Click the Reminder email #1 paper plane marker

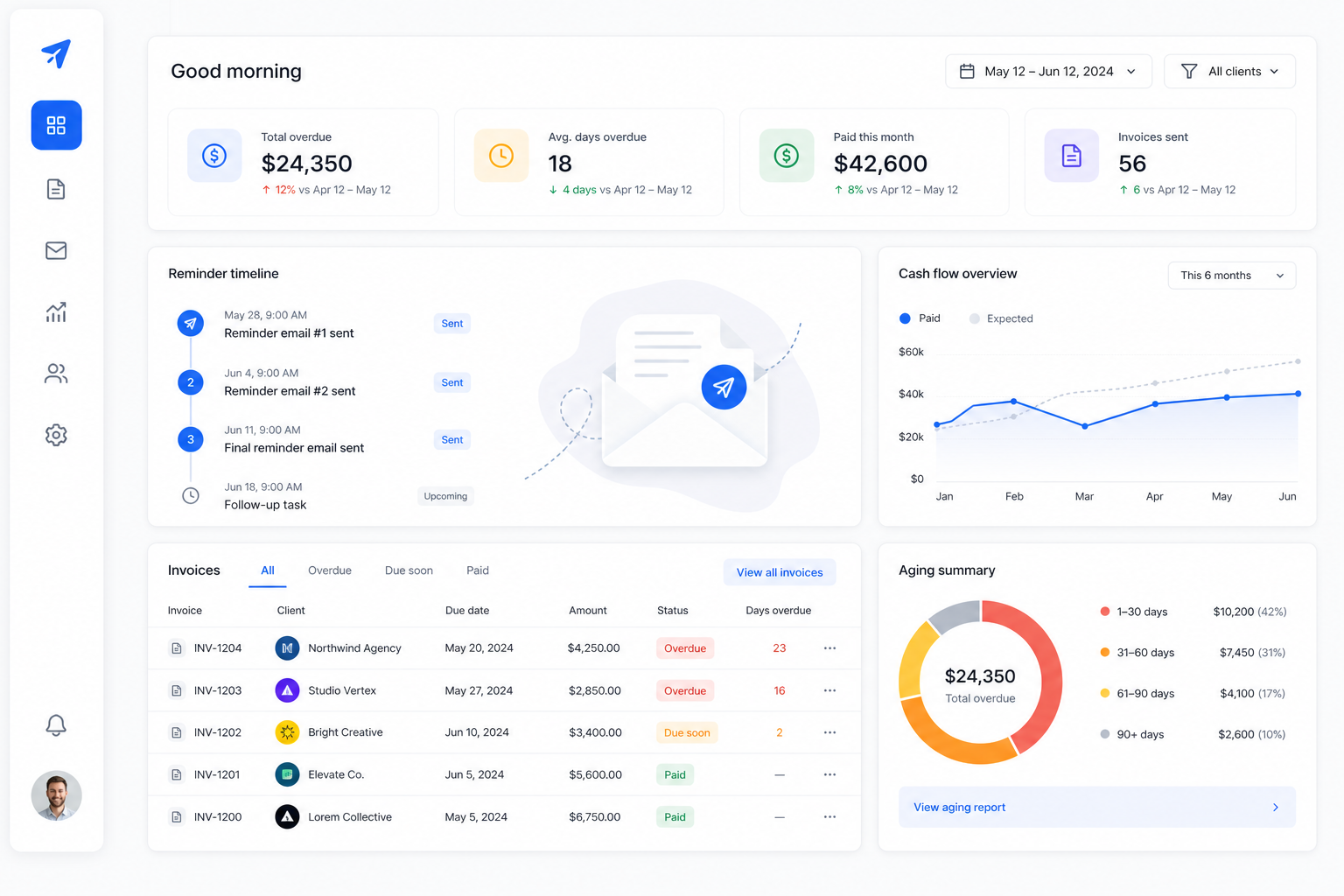pyautogui.click(x=191, y=324)
